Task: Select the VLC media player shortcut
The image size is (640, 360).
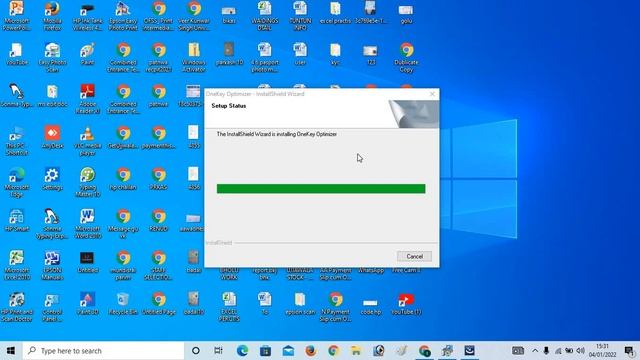Action: point(87,141)
